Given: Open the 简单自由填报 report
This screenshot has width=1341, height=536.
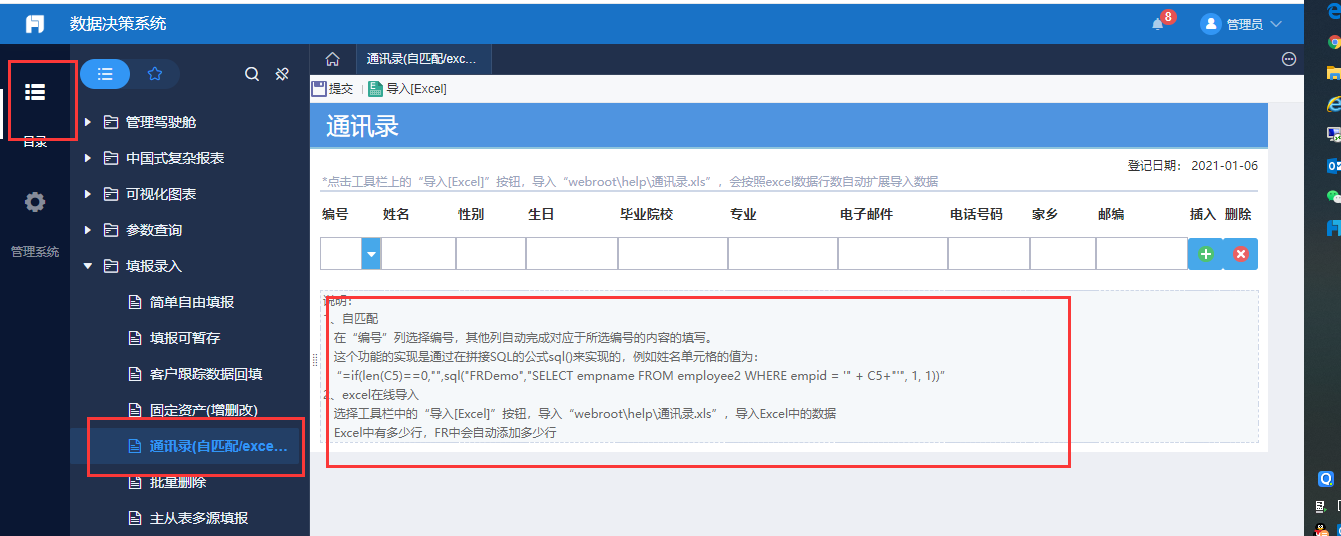Looking at the screenshot, I should 190,302.
